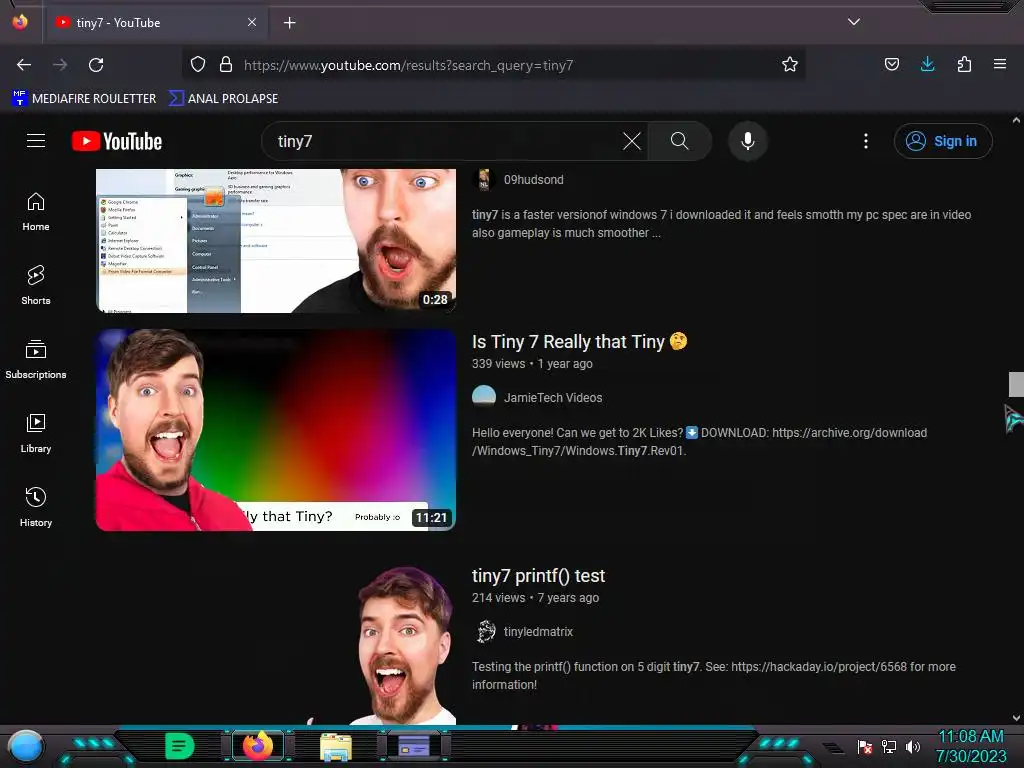The image size is (1024, 768).
Task: Go back with the browser back arrow
Action: coord(24,65)
